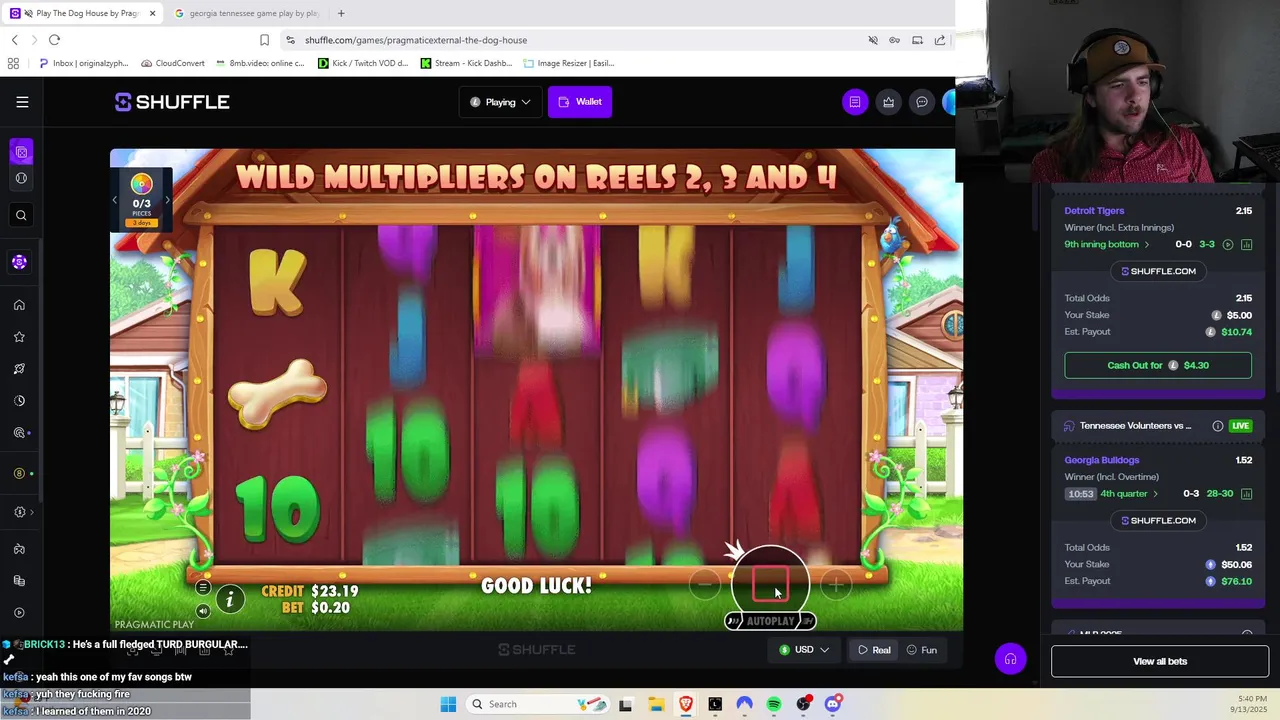Expand the Playing status dropdown
Image resolution: width=1280 pixels, height=720 pixels.
[500, 102]
